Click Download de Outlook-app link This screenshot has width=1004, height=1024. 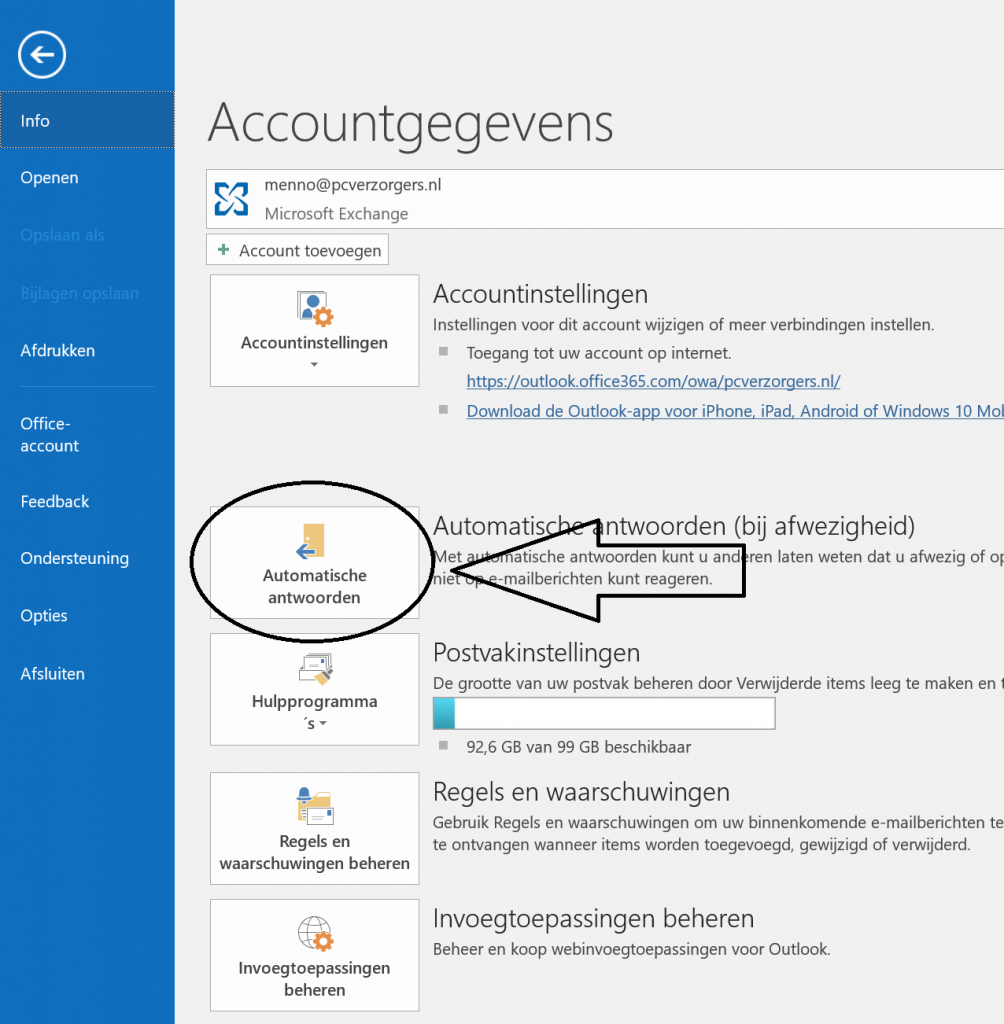pos(735,411)
